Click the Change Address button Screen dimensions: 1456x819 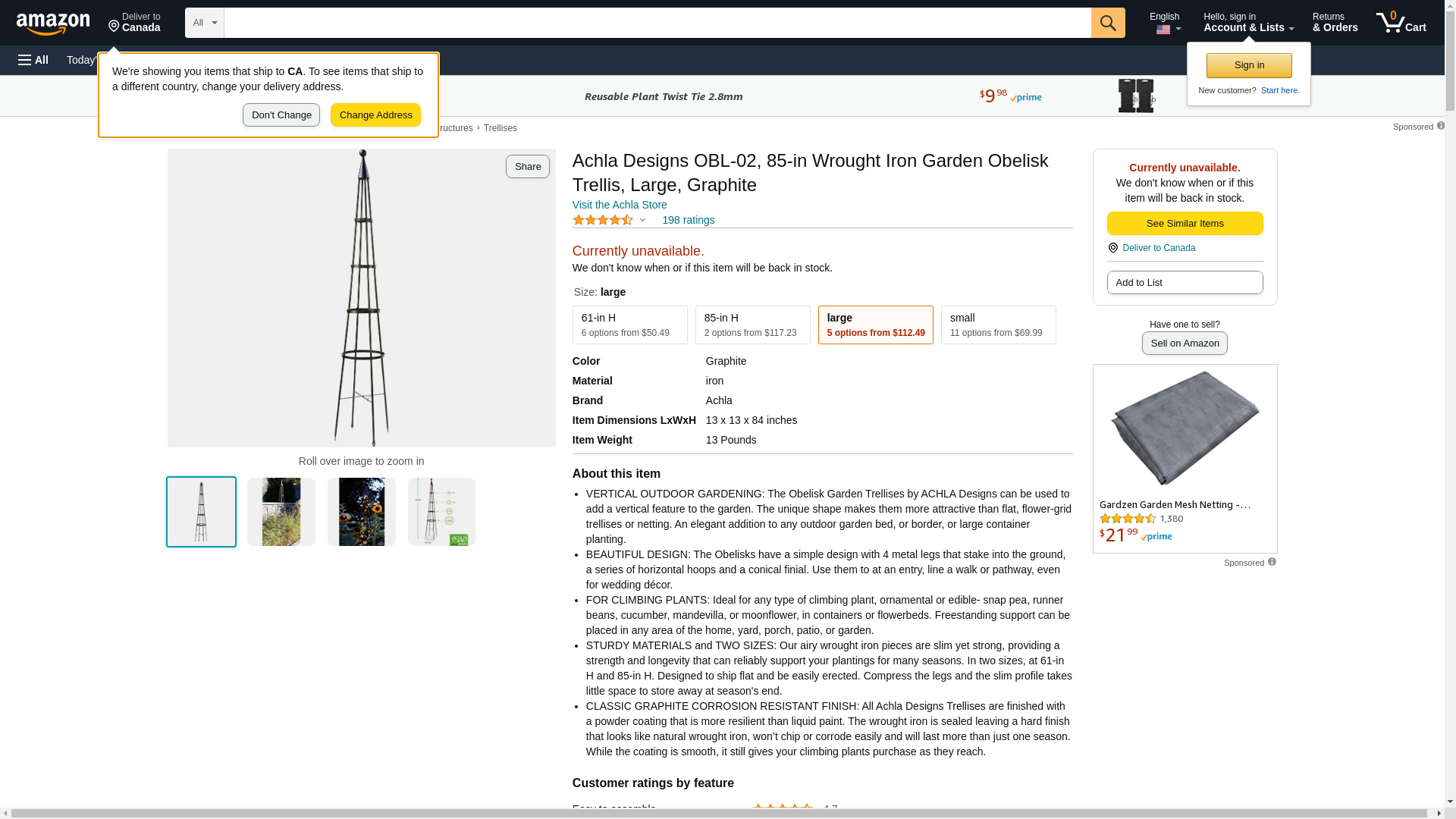coord(375,115)
